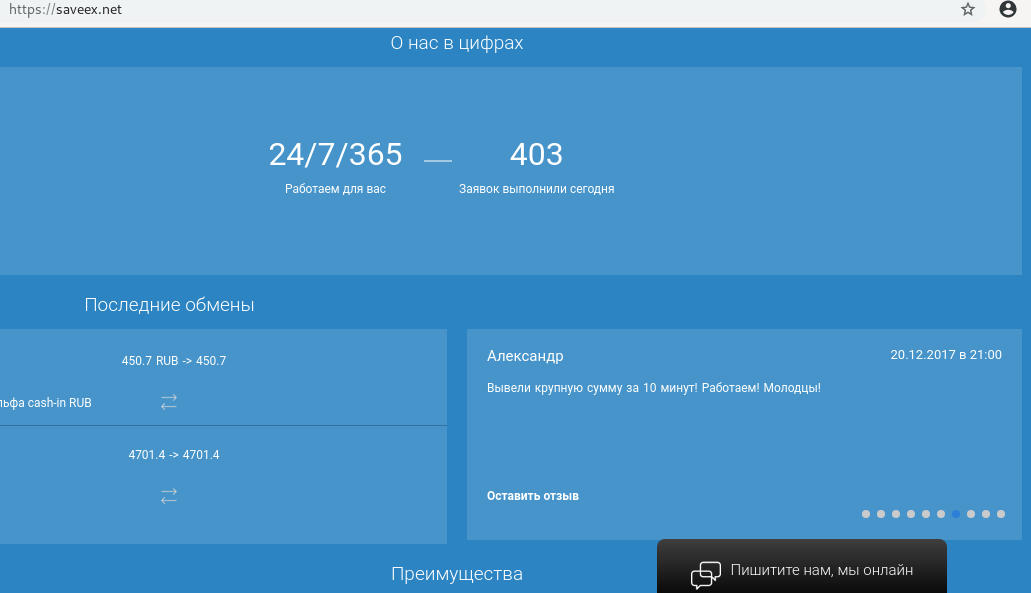Screen dimensions: 1031x593
Task: Jump to the last review carousel dot
Action: coord(1000,514)
